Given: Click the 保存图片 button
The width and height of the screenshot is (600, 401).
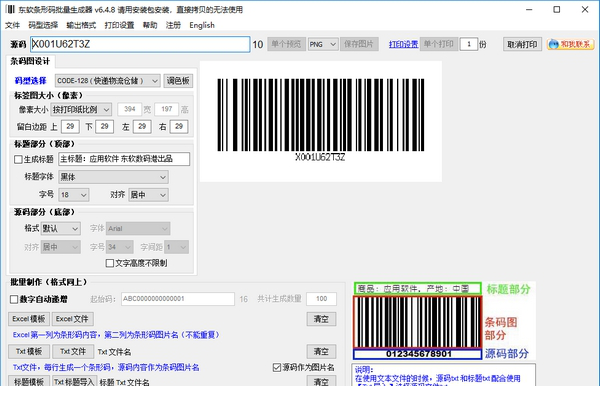Looking at the screenshot, I should [359, 44].
